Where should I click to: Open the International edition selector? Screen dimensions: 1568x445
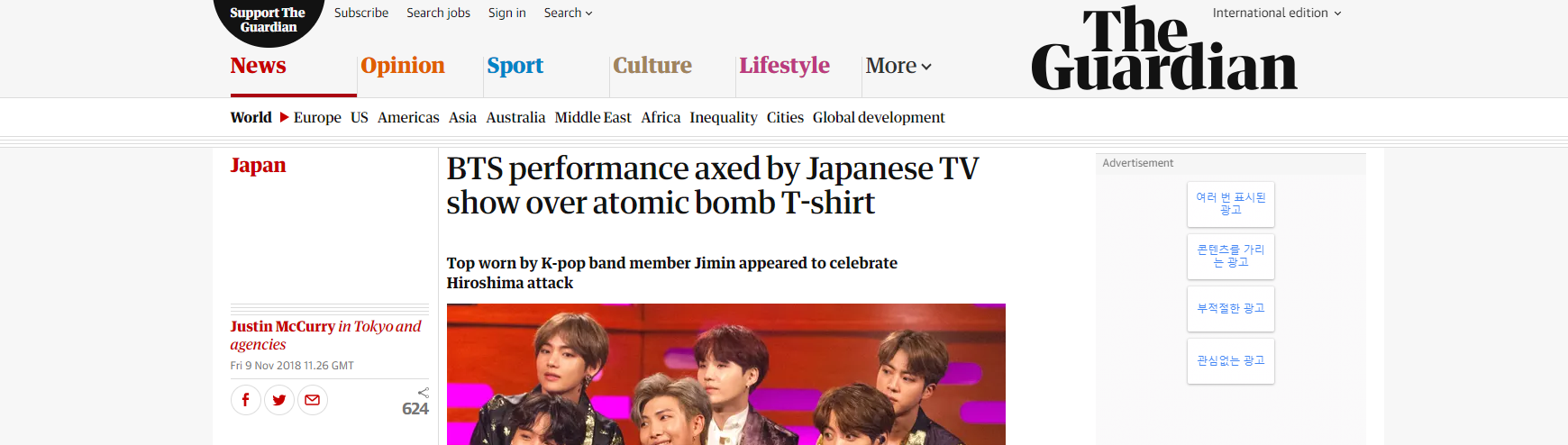click(x=1276, y=13)
